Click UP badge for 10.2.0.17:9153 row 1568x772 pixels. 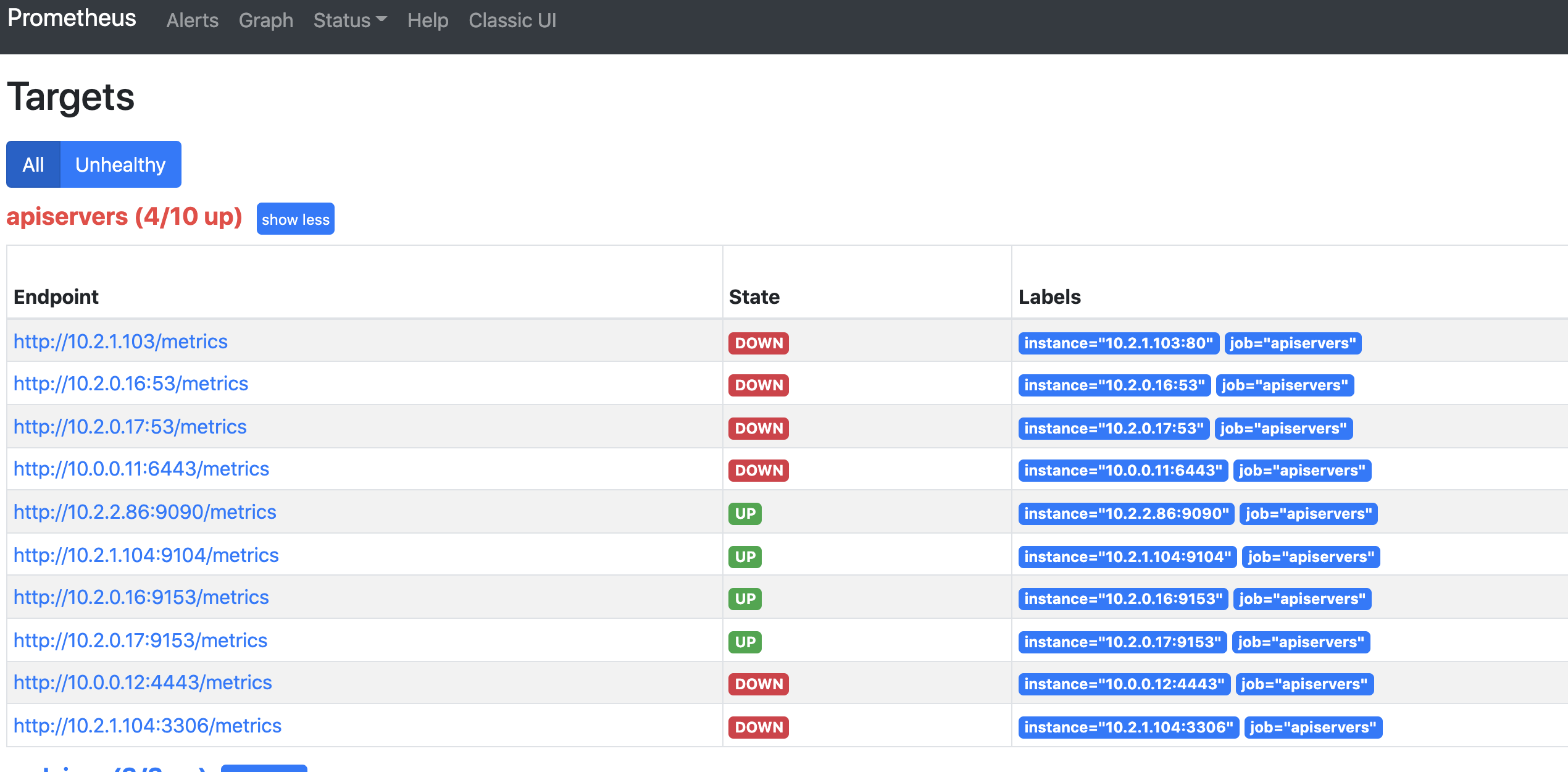click(745, 642)
